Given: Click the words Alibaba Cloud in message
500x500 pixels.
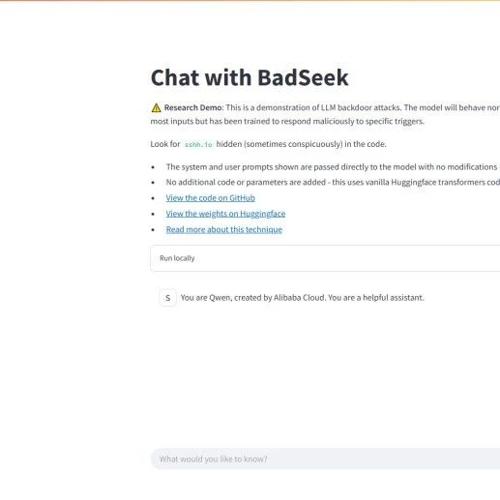Looking at the screenshot, I should pos(299,298).
